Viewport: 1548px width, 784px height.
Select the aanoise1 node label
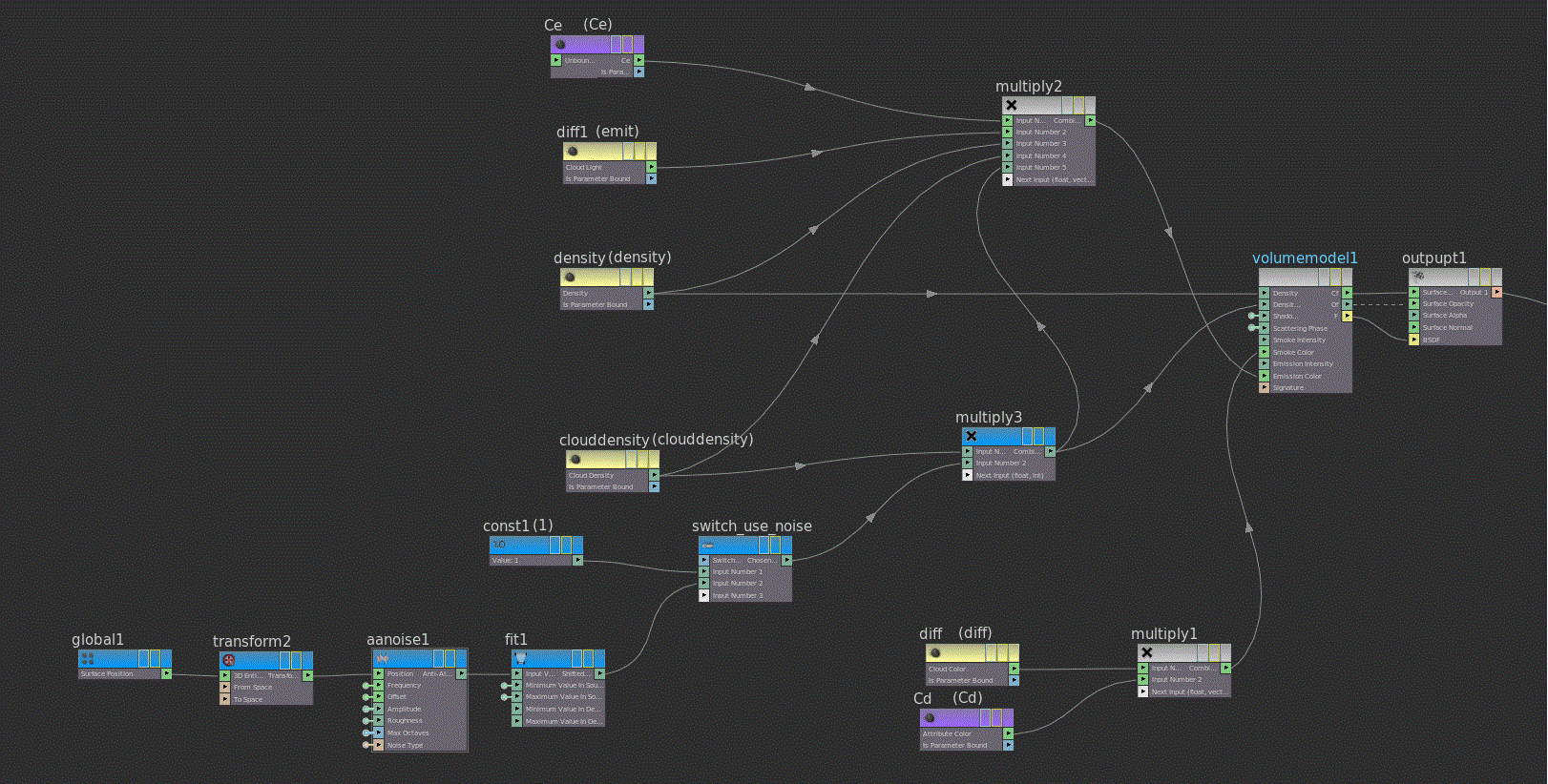tap(398, 639)
